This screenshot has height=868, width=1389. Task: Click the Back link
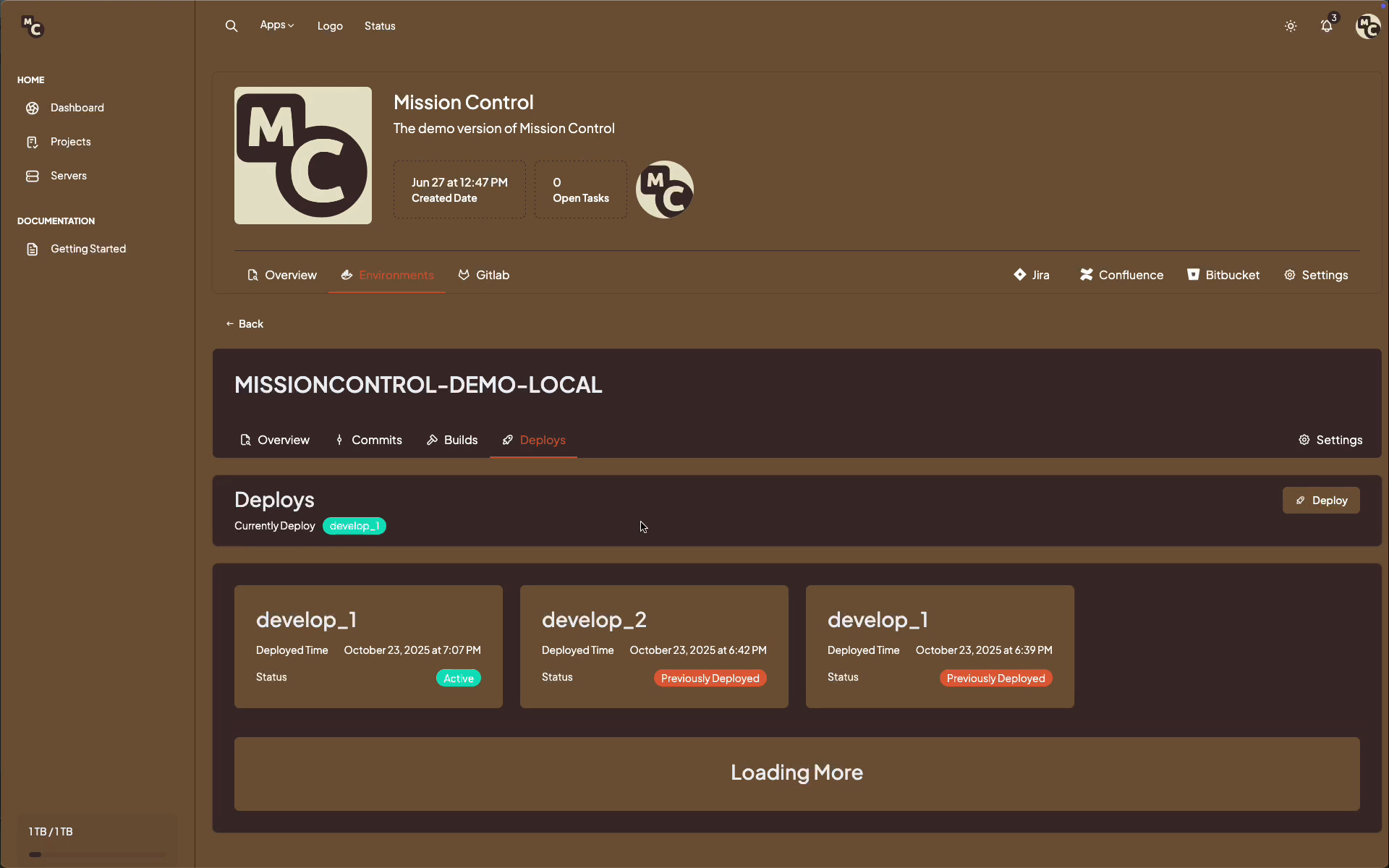pos(245,324)
